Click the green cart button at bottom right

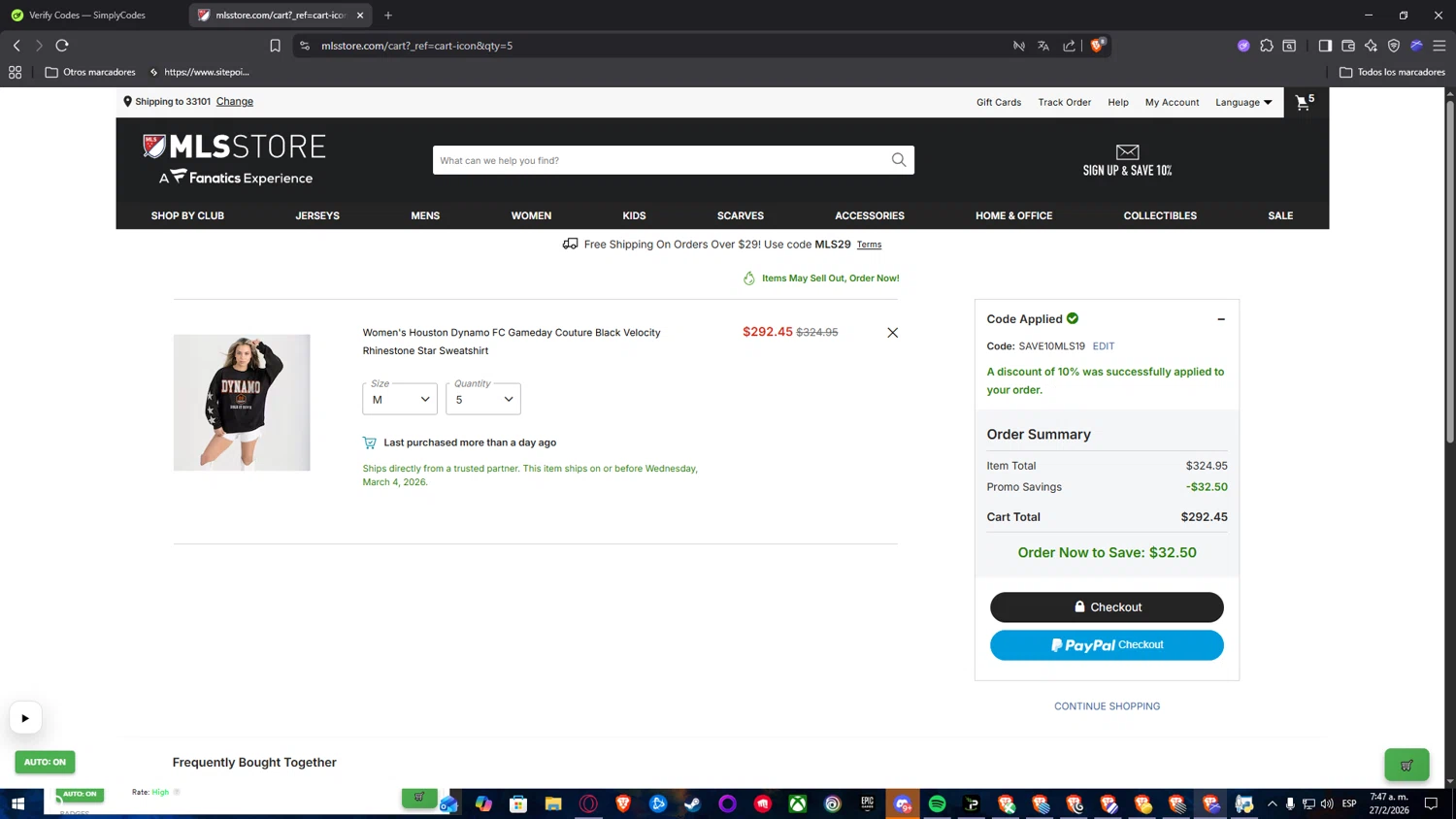(x=1406, y=765)
